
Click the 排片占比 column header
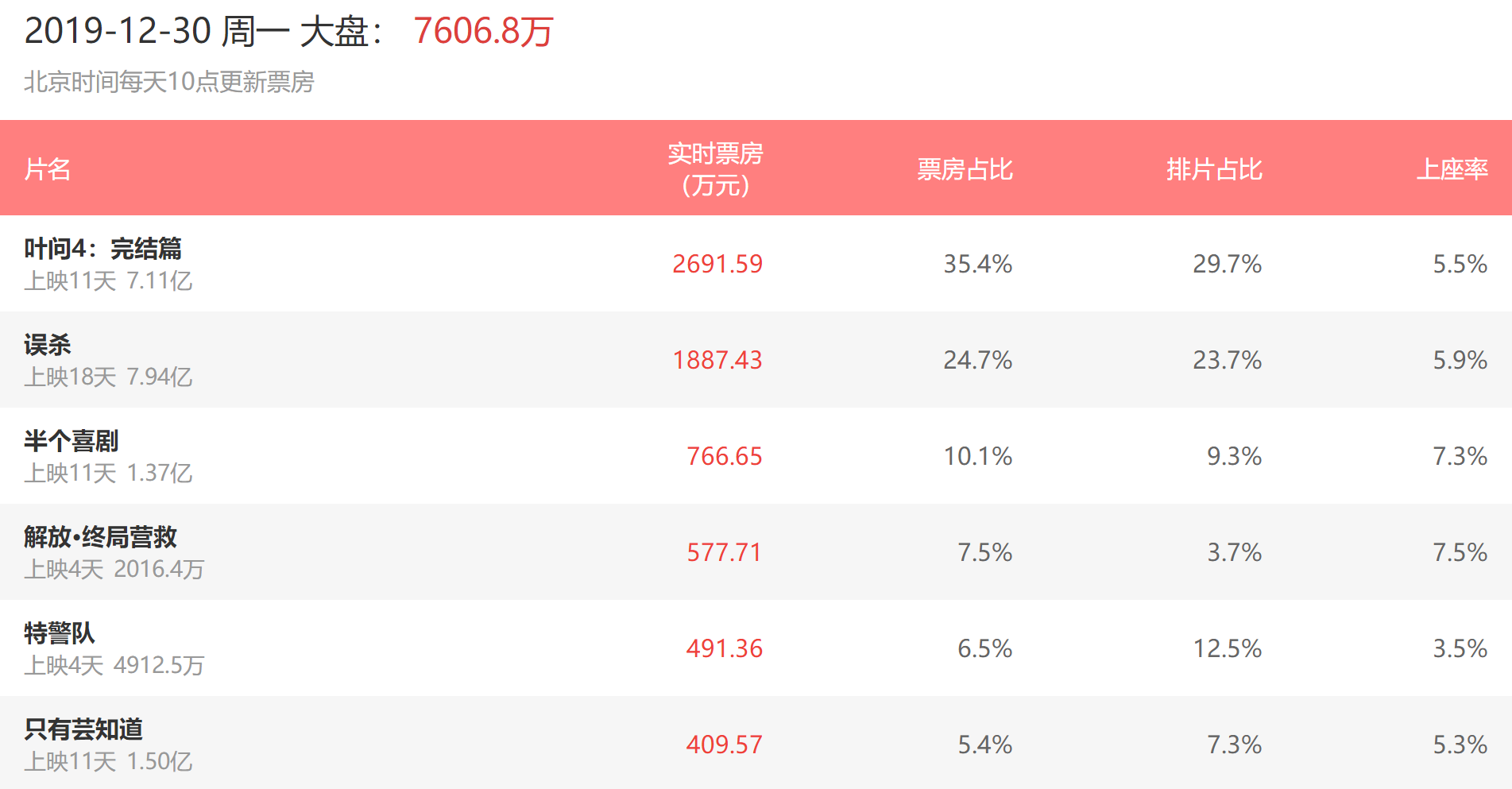click(1214, 169)
